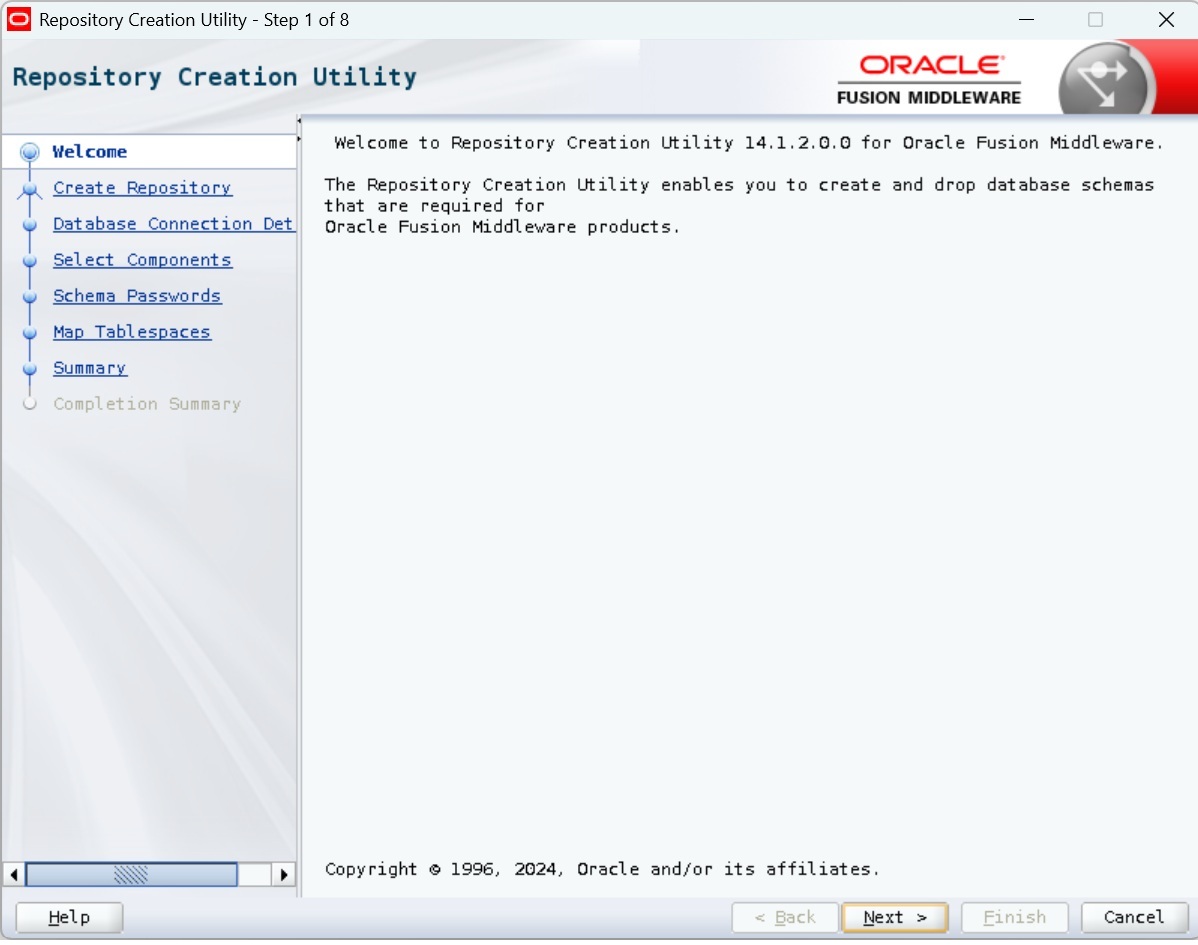Close the Repository Creation Utility window
This screenshot has height=945, width=1198.
[x=1166, y=20]
